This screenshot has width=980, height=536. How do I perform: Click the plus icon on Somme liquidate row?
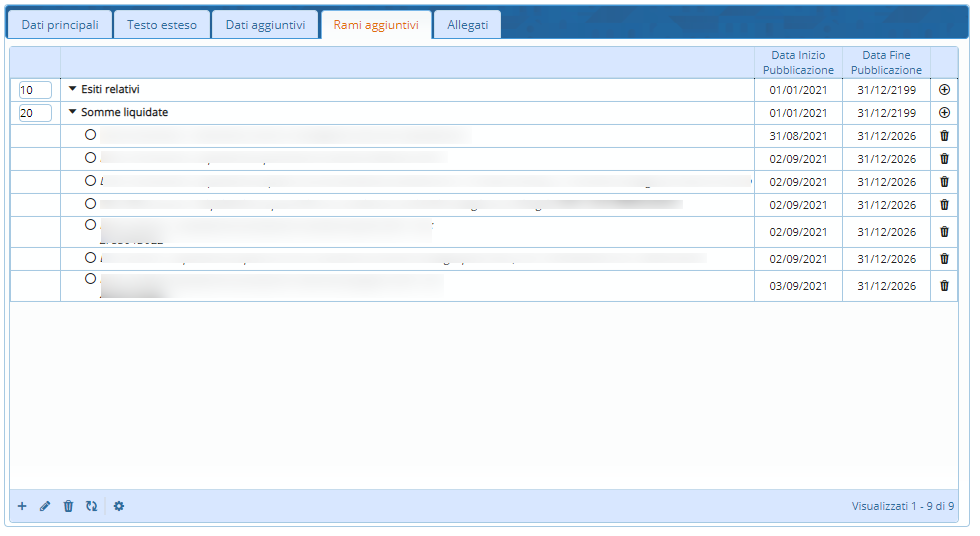[944, 113]
